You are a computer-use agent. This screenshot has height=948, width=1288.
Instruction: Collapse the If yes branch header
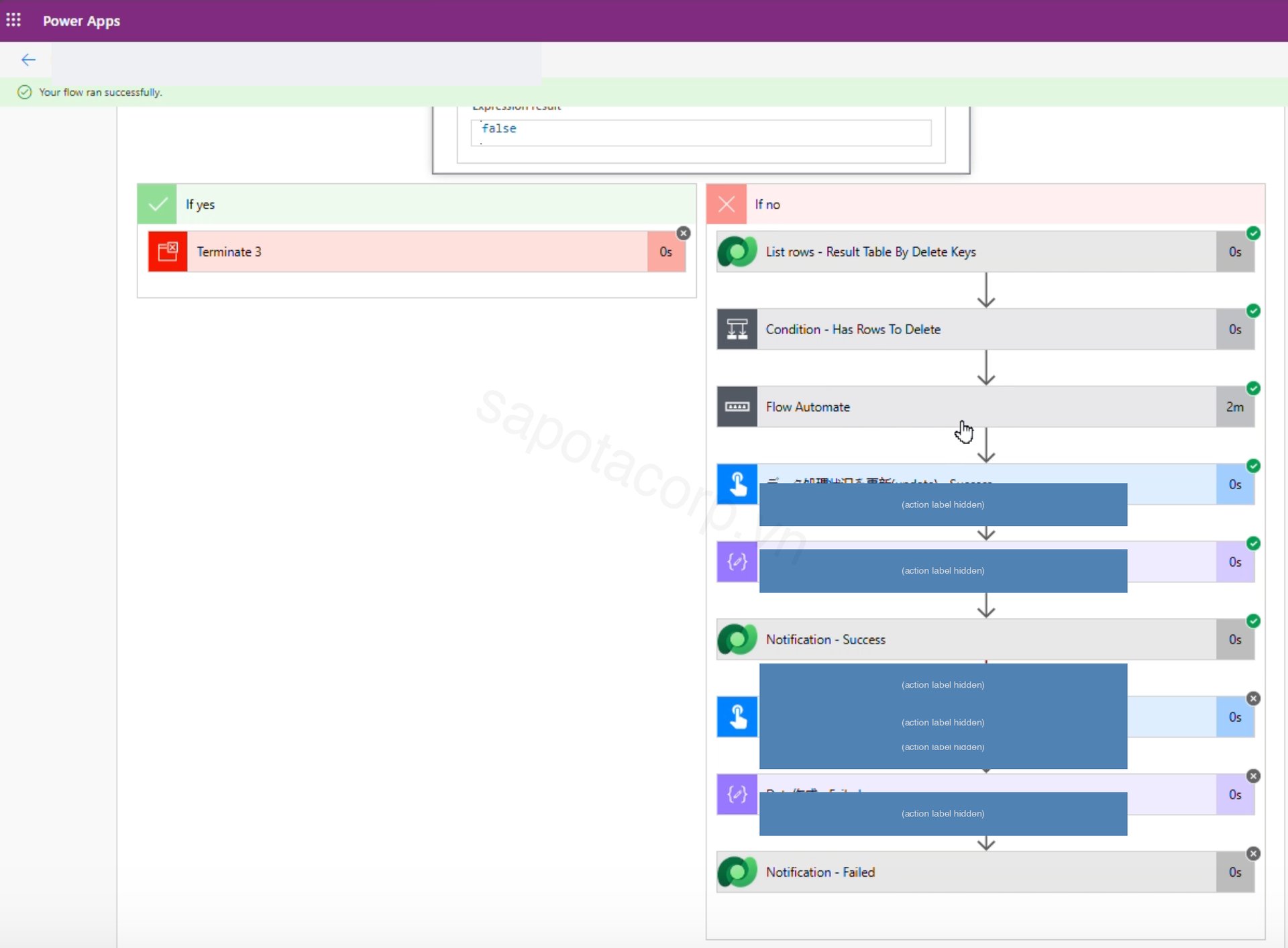coord(417,204)
